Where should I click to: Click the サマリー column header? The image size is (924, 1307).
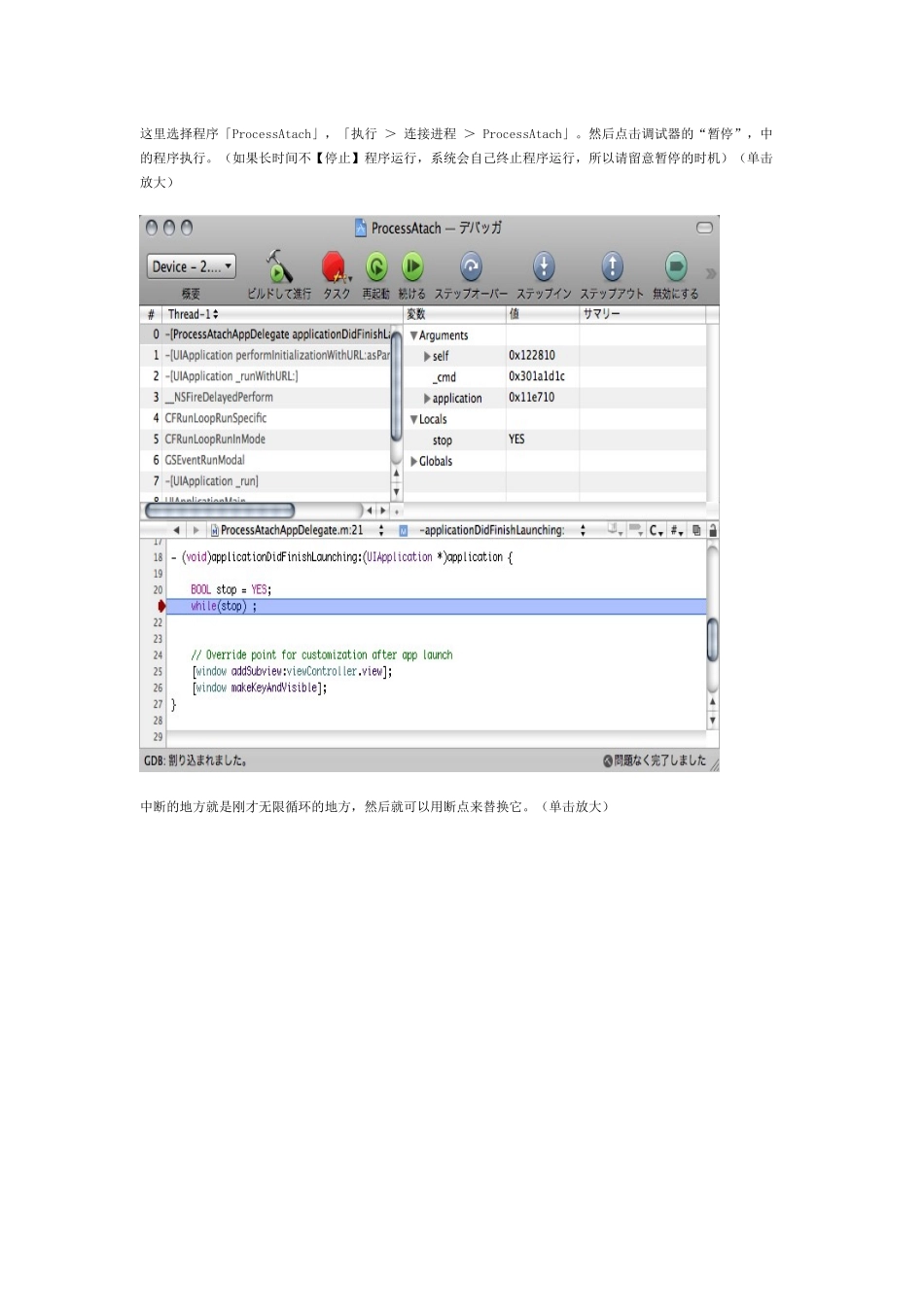pos(643,314)
